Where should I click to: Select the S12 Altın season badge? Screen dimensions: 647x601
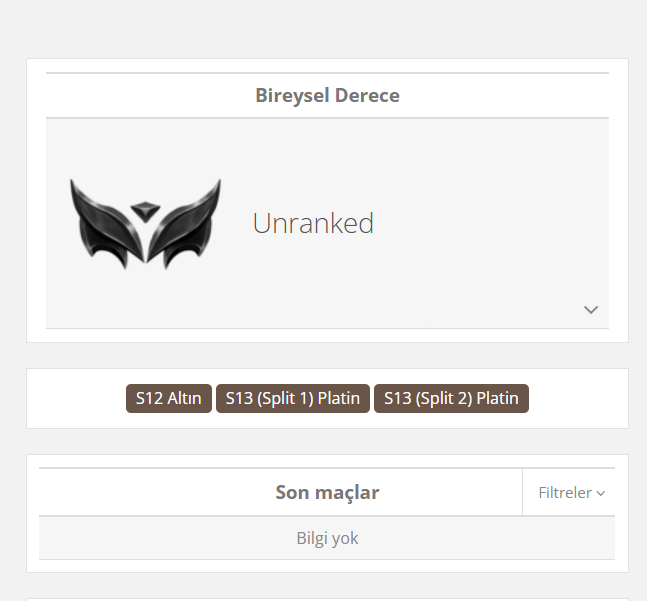[169, 398]
